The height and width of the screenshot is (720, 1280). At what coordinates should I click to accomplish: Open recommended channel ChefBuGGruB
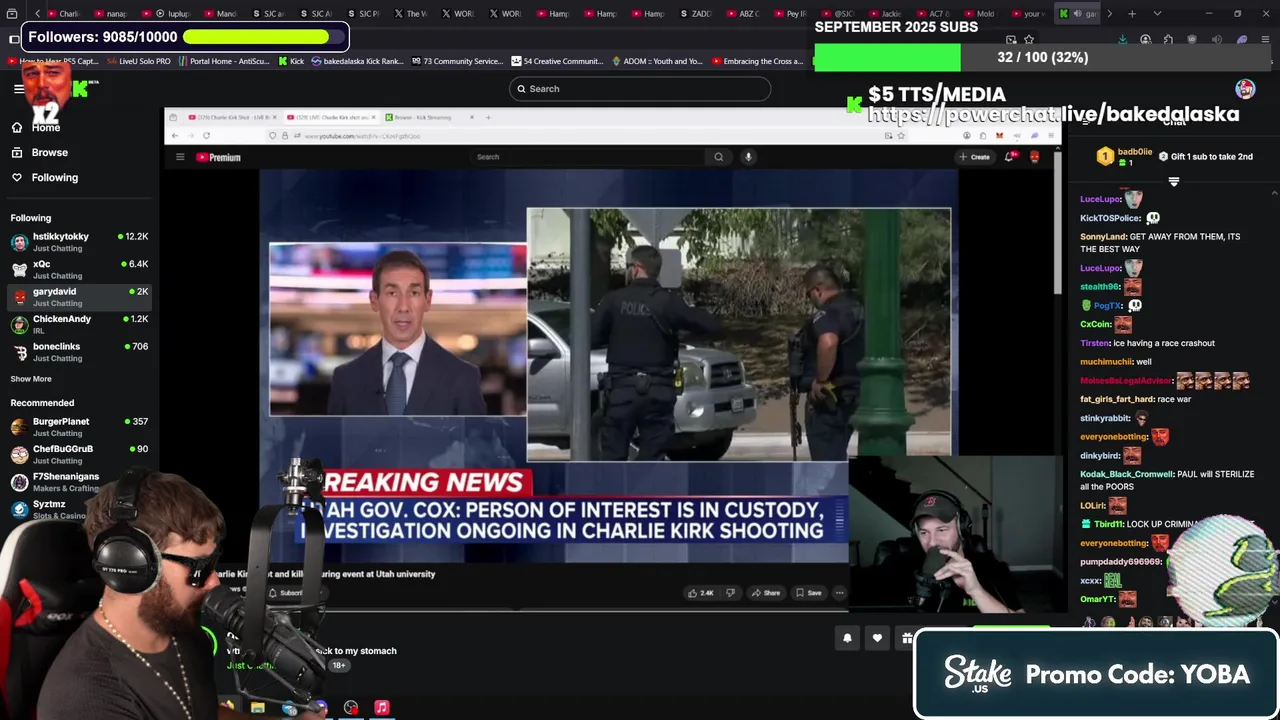(x=80, y=454)
